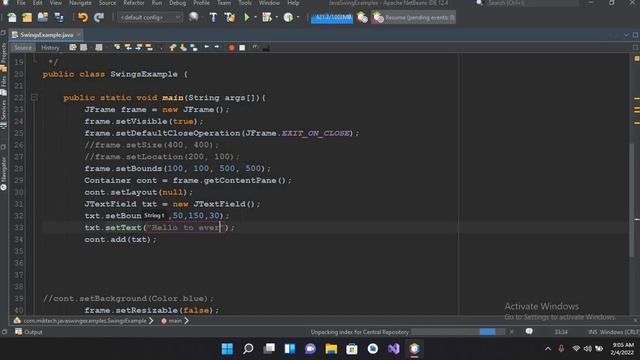This screenshot has width=640, height=360.
Task: Click Unpacking index progress bar
Action: tap(458, 332)
